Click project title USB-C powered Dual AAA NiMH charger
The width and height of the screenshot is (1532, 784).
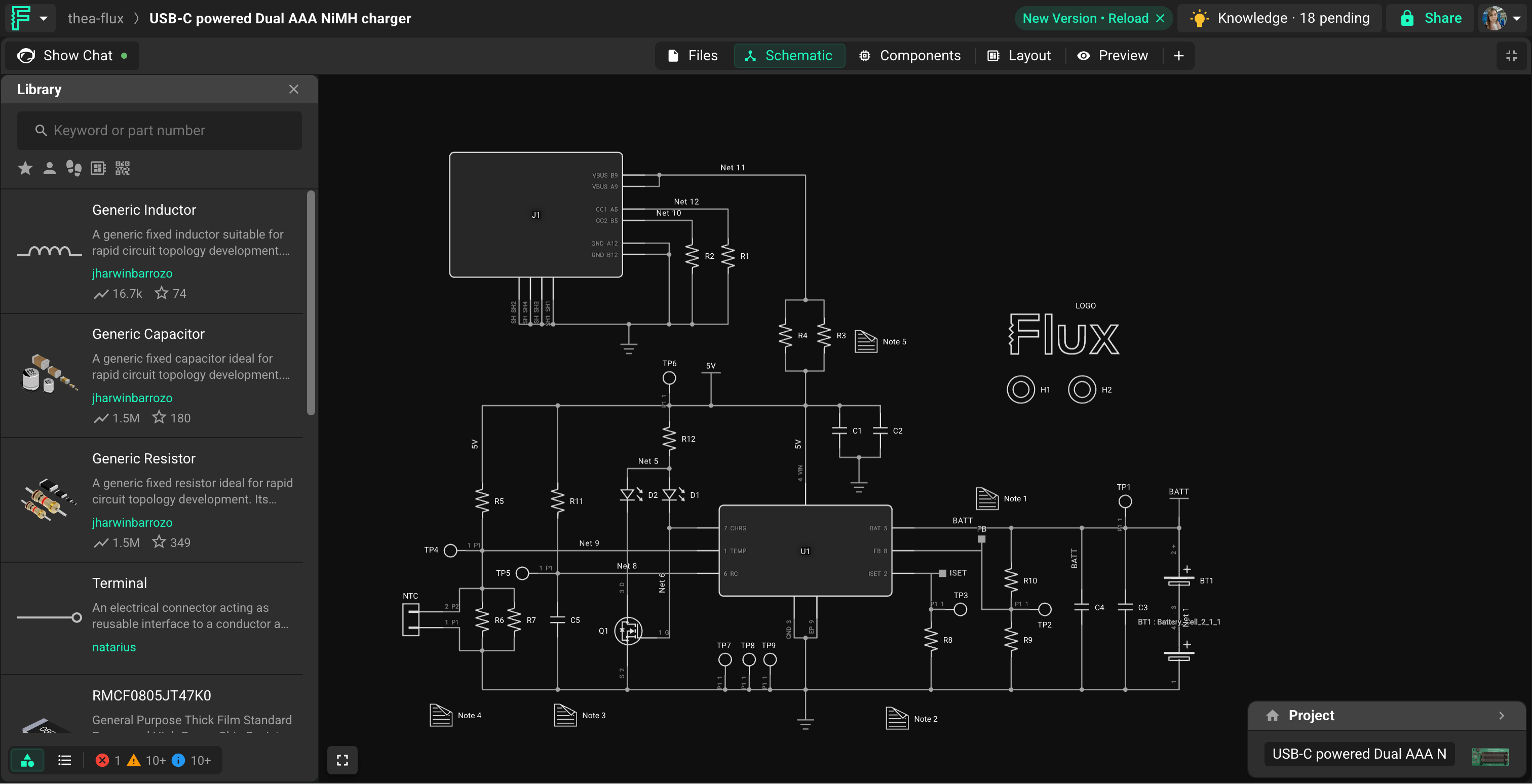(280, 18)
